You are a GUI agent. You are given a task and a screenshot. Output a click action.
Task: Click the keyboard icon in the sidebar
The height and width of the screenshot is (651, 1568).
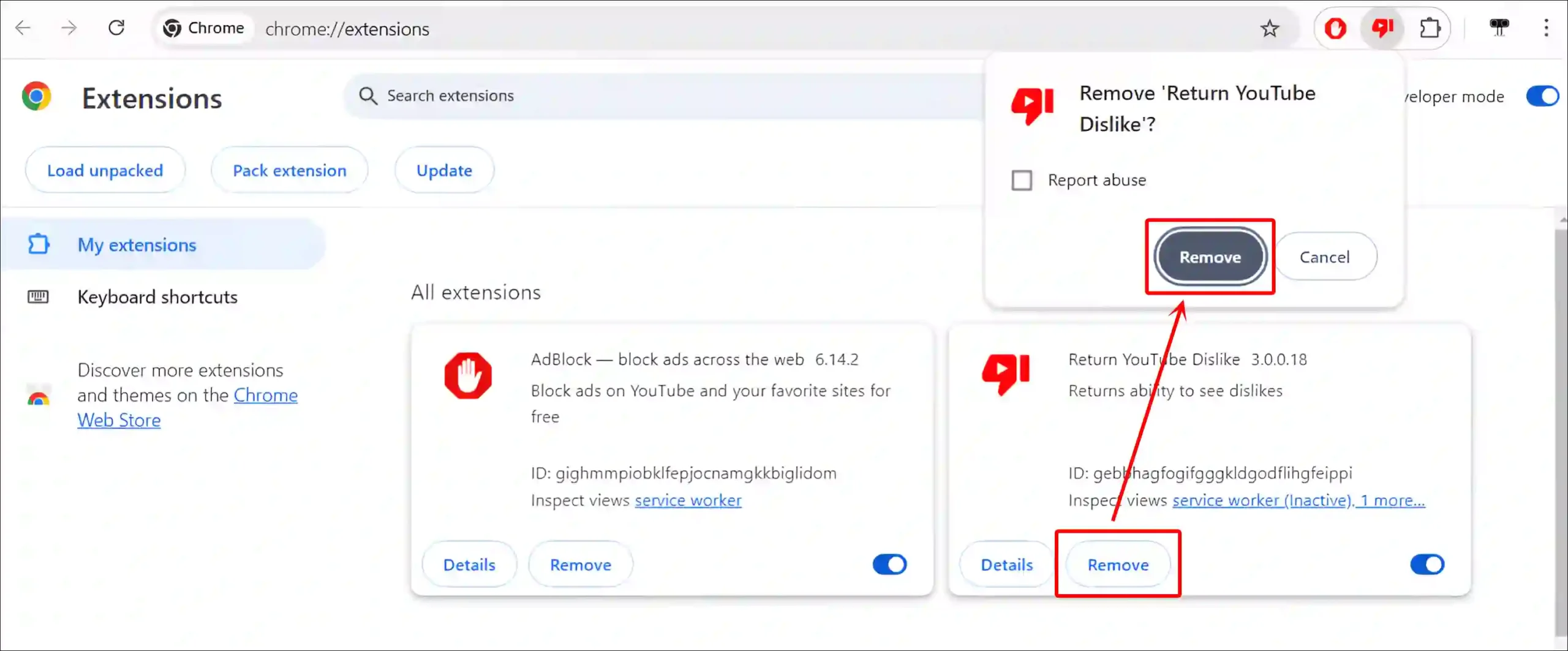coord(38,297)
